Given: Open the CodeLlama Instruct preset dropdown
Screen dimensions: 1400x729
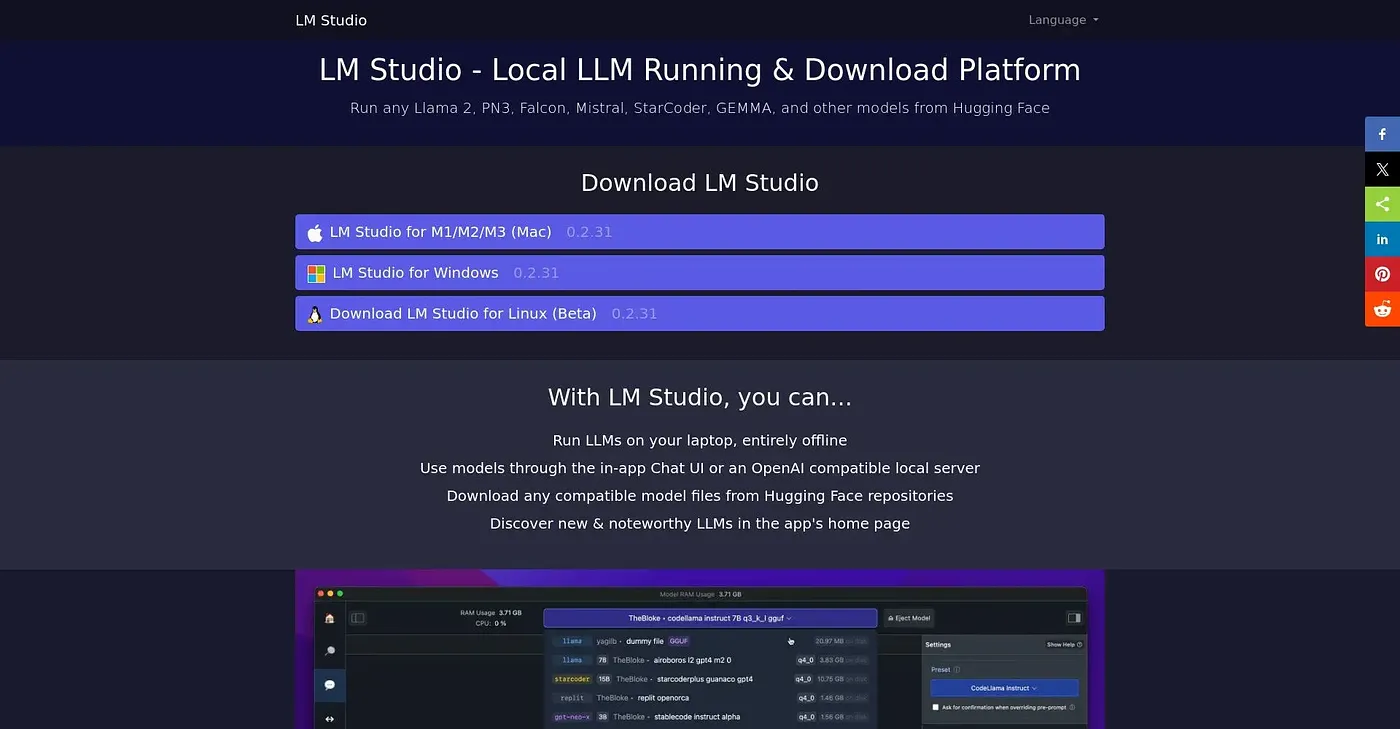Looking at the screenshot, I should tap(1004, 688).
